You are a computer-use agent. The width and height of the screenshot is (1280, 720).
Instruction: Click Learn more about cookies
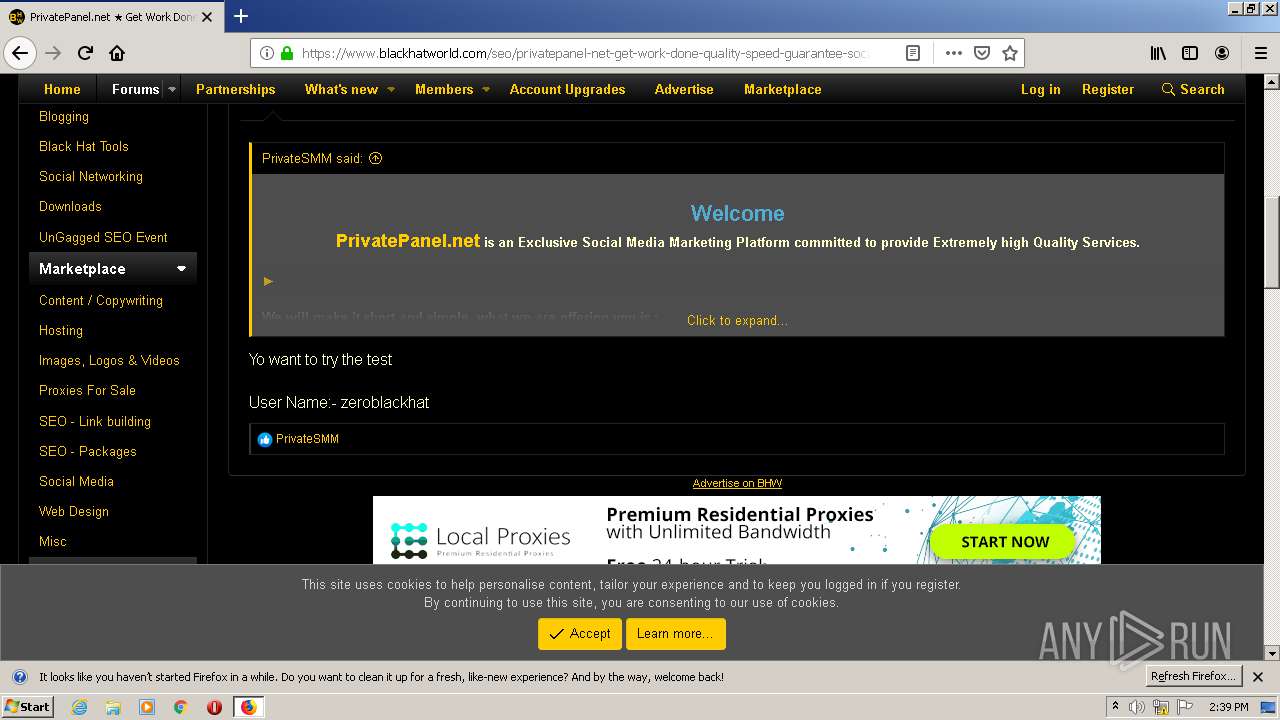point(675,634)
